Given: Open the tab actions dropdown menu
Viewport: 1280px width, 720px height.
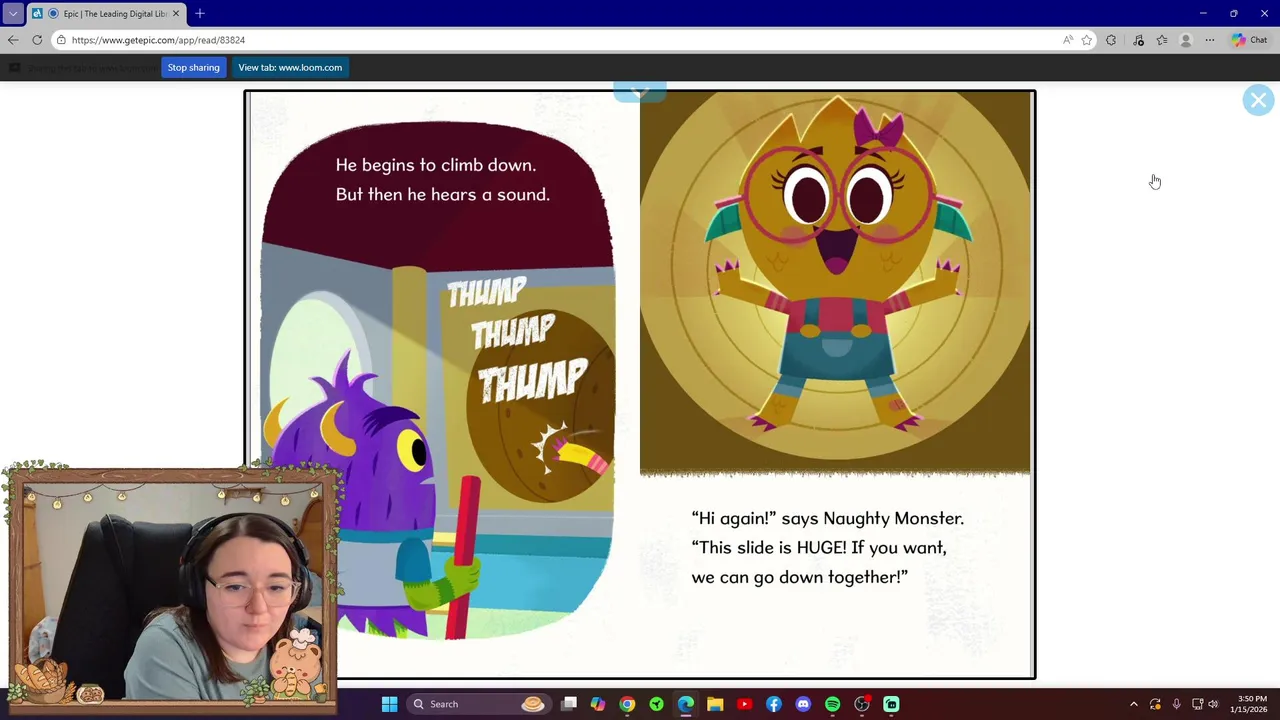Looking at the screenshot, I should 13,13.
